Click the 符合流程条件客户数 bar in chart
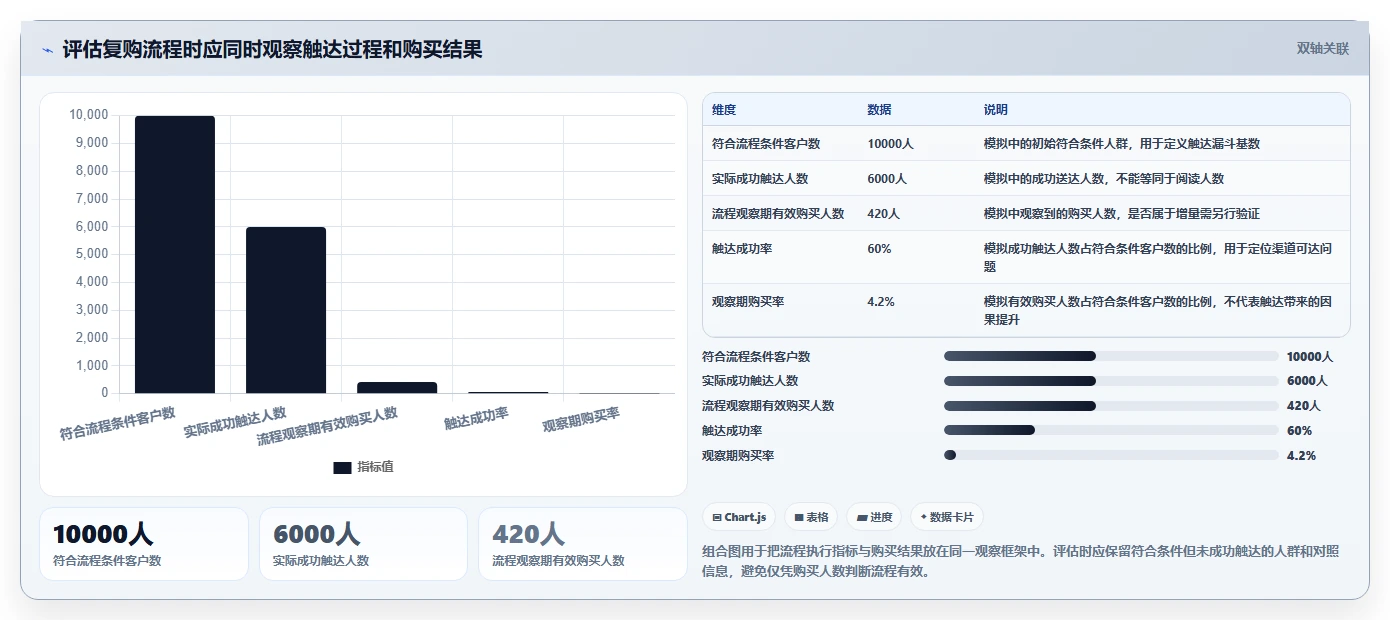 [x=175, y=255]
